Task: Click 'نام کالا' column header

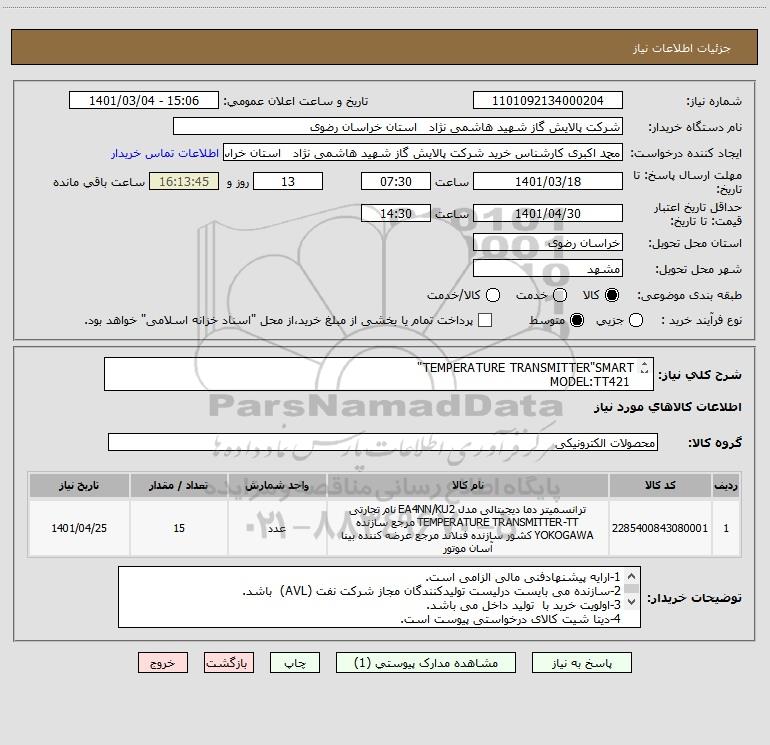Action: [468, 485]
